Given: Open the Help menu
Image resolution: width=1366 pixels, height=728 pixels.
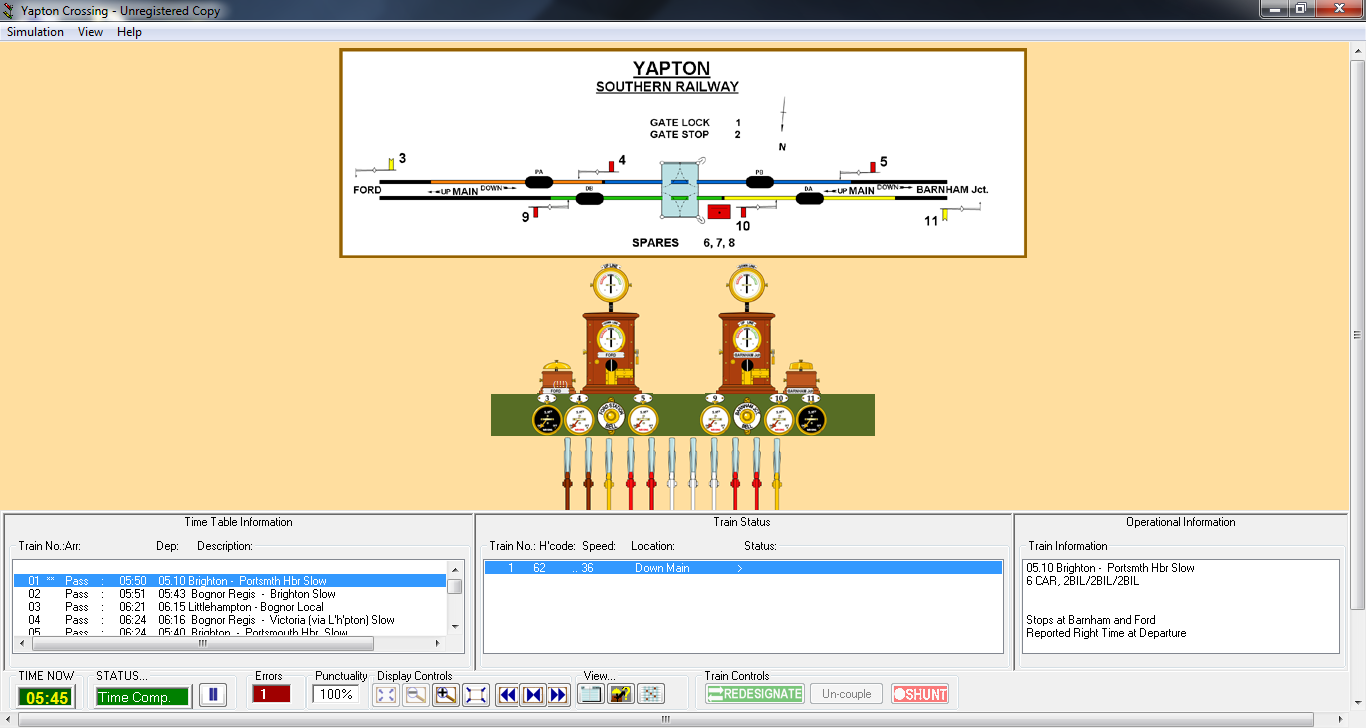Looking at the screenshot, I should (129, 32).
